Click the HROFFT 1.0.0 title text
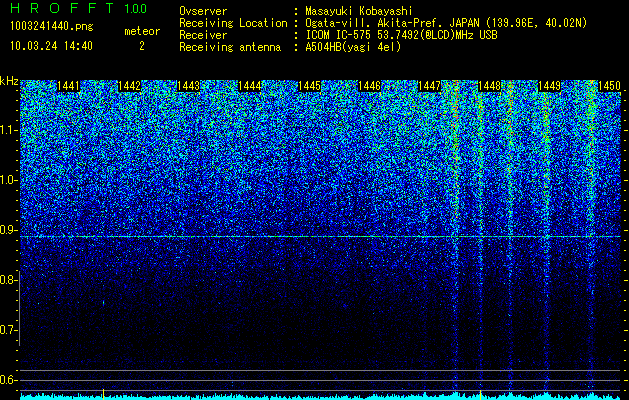 pyautogui.click(x=79, y=8)
